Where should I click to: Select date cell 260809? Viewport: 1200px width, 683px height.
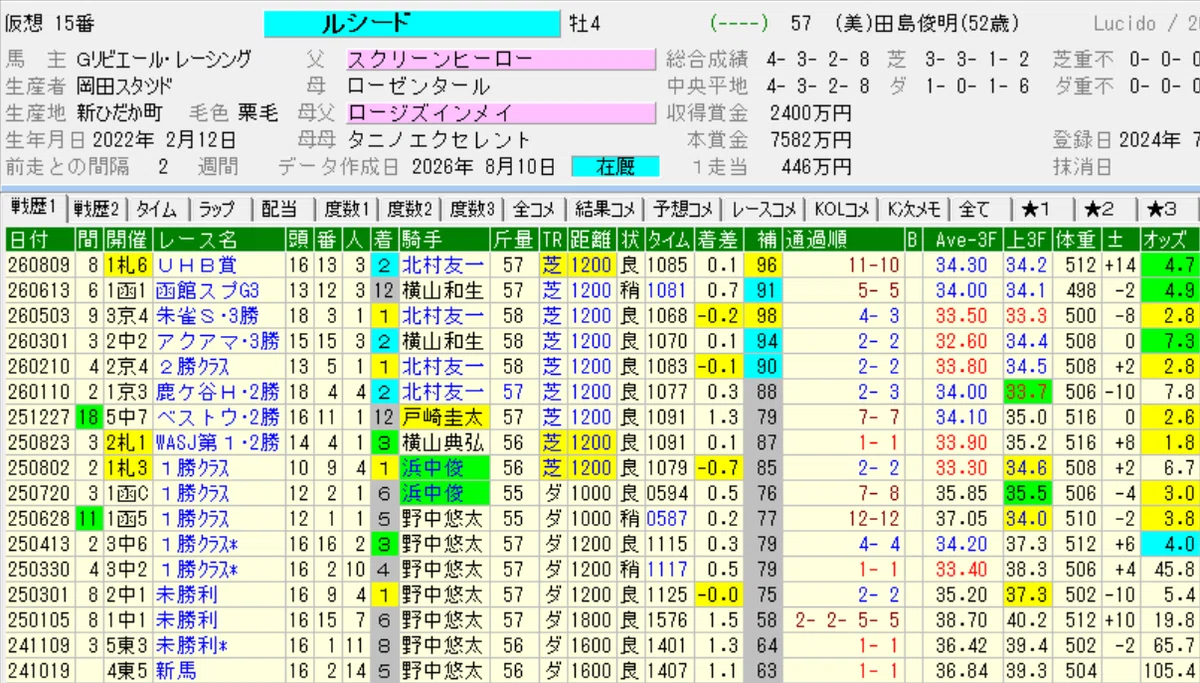(x=40, y=265)
